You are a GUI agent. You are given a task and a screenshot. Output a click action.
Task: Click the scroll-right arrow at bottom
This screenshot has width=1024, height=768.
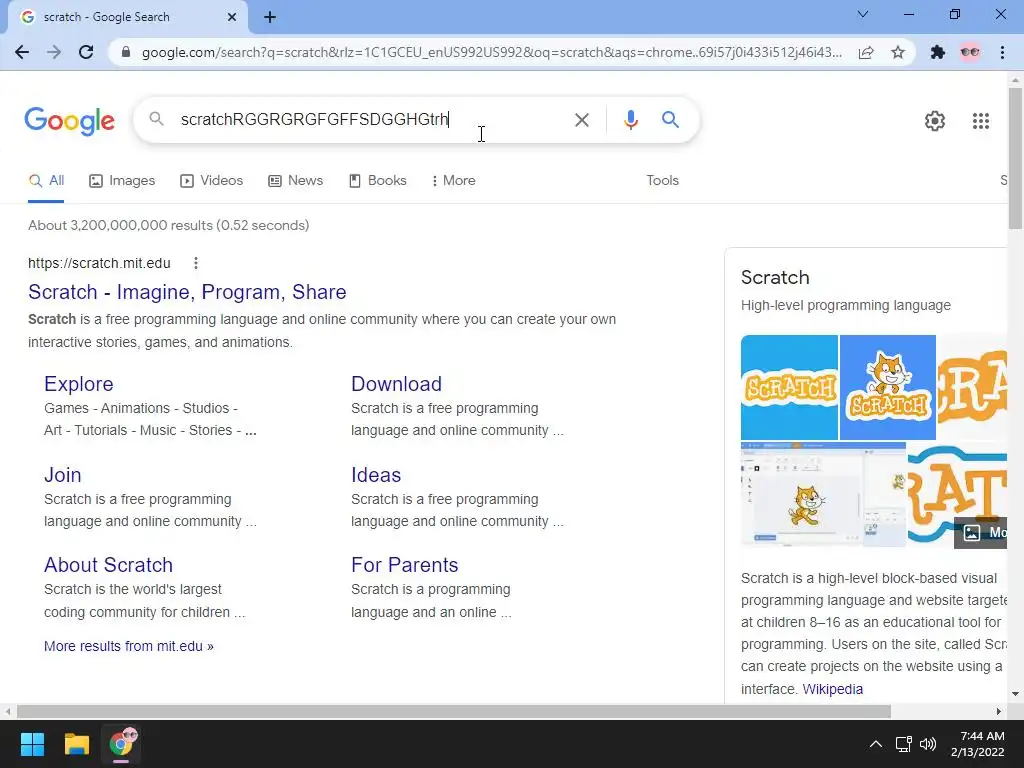pyautogui.click(x=999, y=711)
